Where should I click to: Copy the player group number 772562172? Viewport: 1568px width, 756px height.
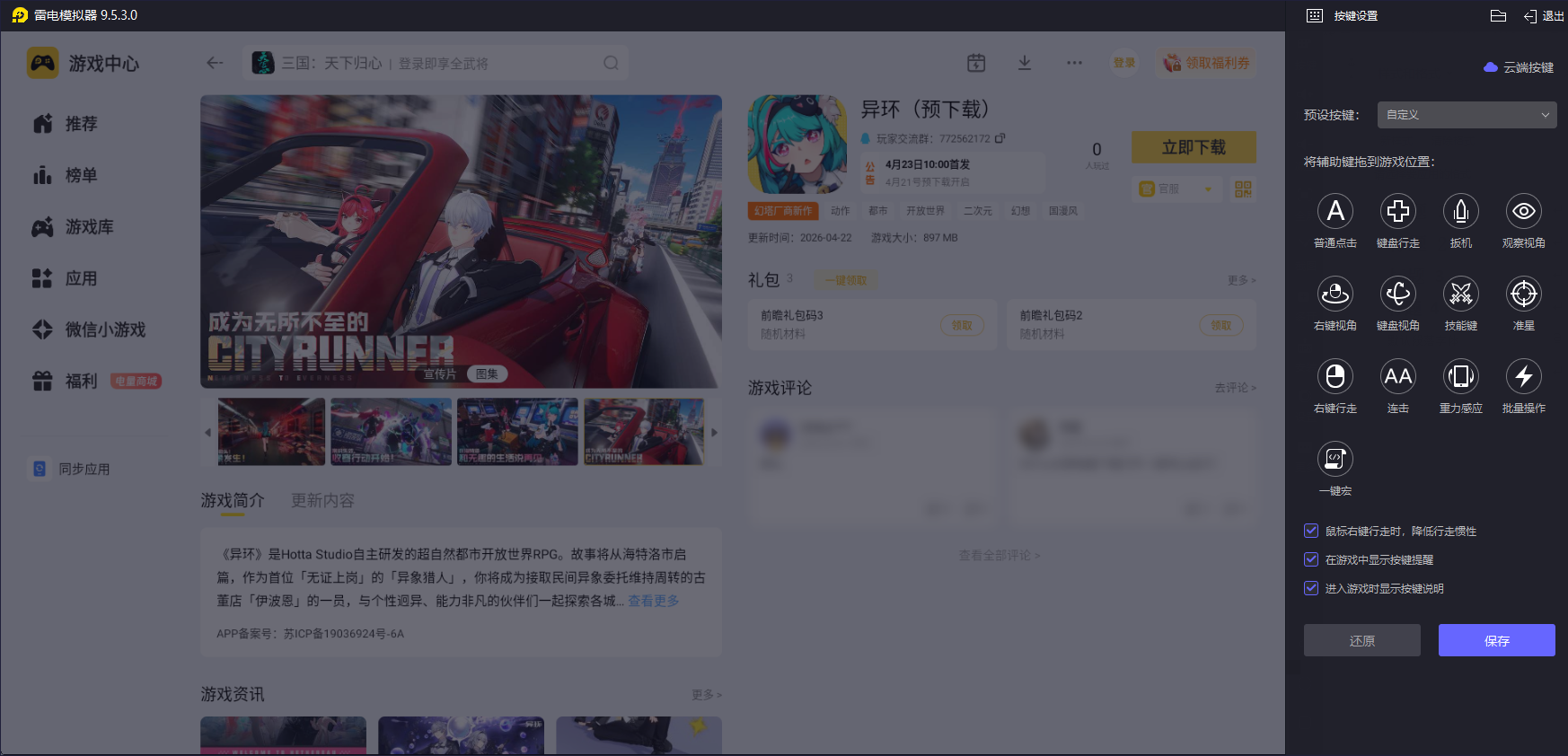[x=1000, y=138]
